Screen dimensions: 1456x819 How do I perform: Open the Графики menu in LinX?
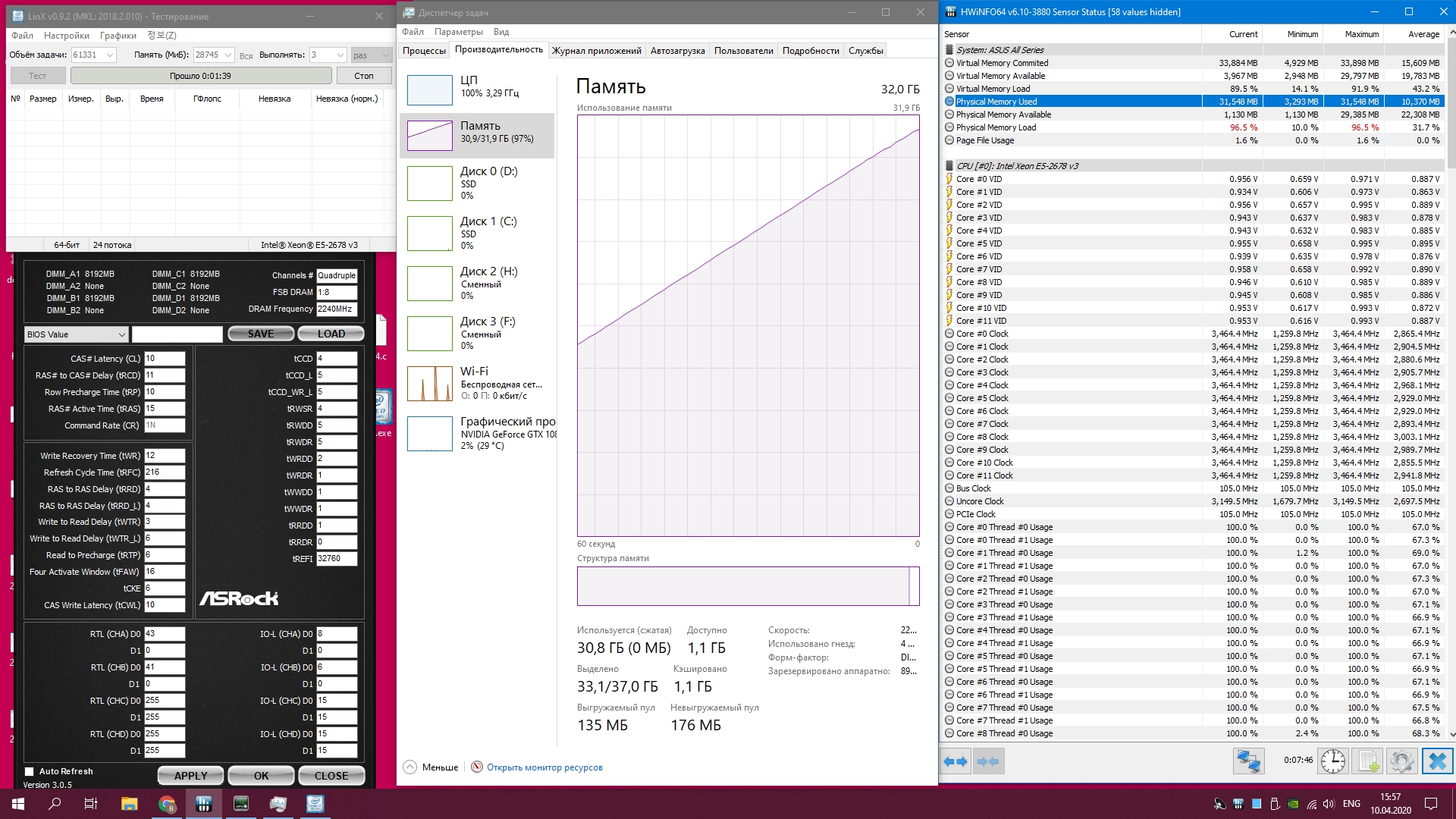click(118, 36)
